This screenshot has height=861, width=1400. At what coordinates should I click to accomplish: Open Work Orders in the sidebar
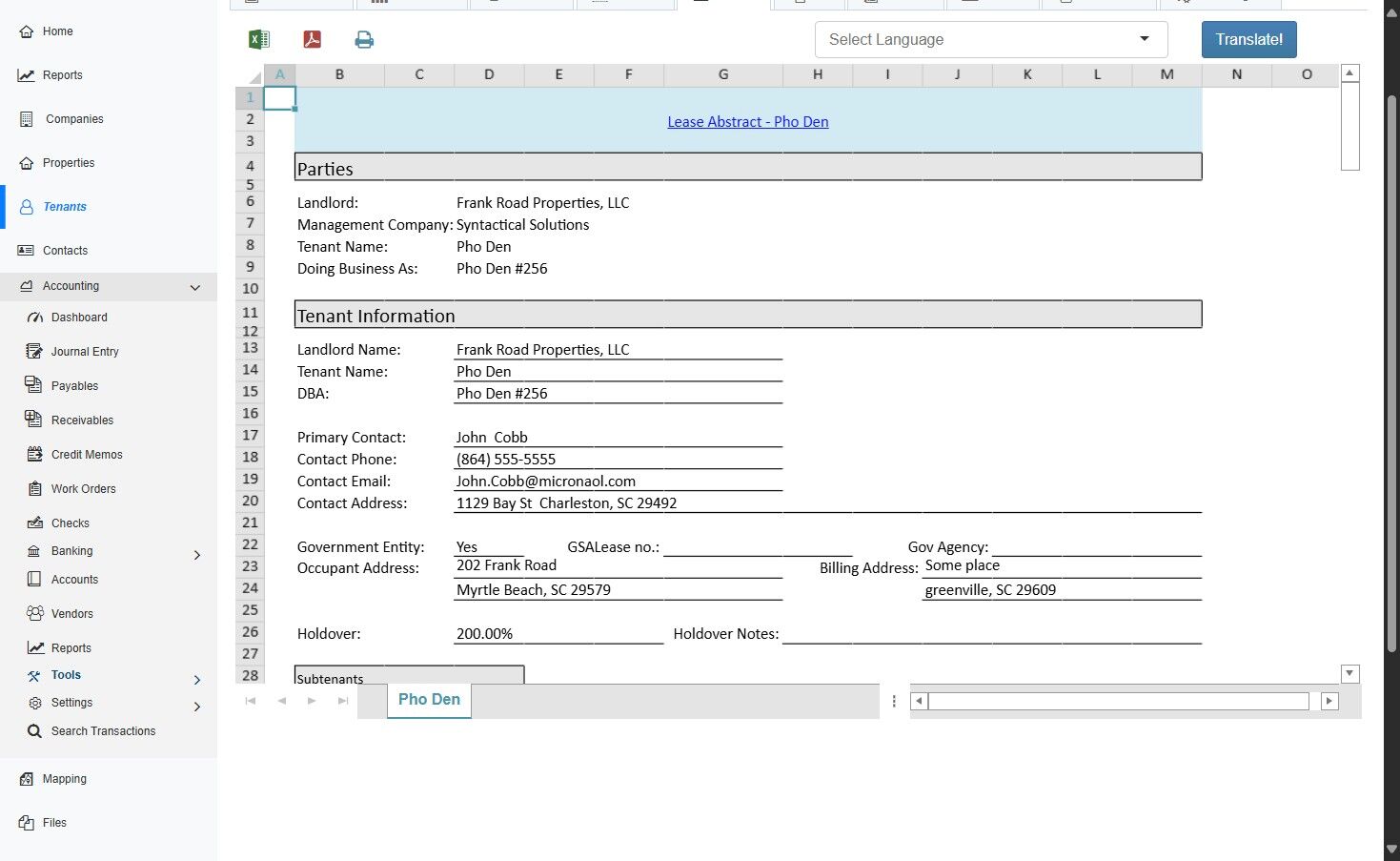coord(83,489)
